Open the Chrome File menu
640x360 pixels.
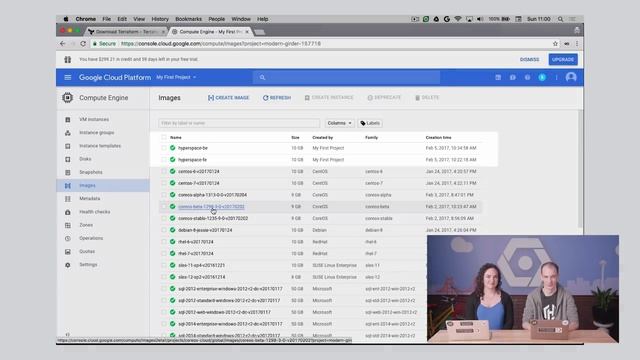click(x=107, y=19)
